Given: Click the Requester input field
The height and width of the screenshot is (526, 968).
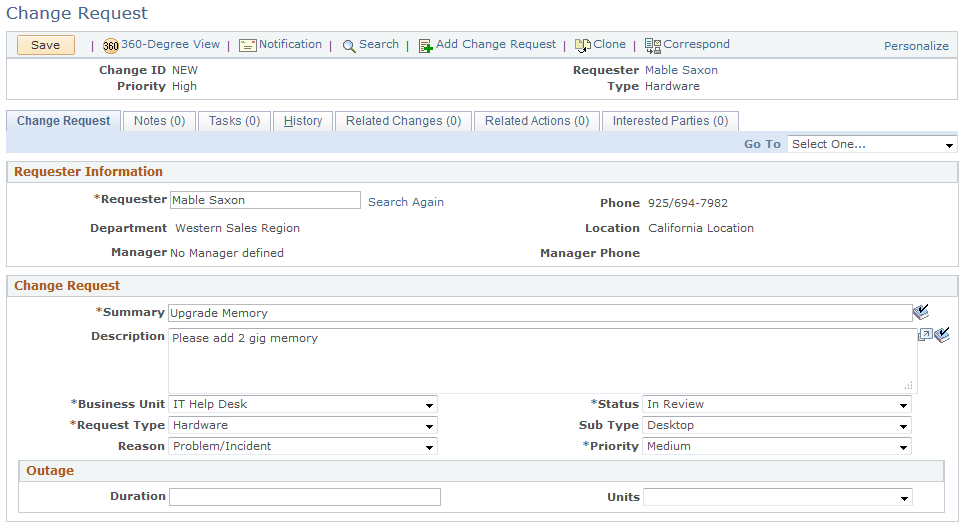Looking at the screenshot, I should click(265, 200).
